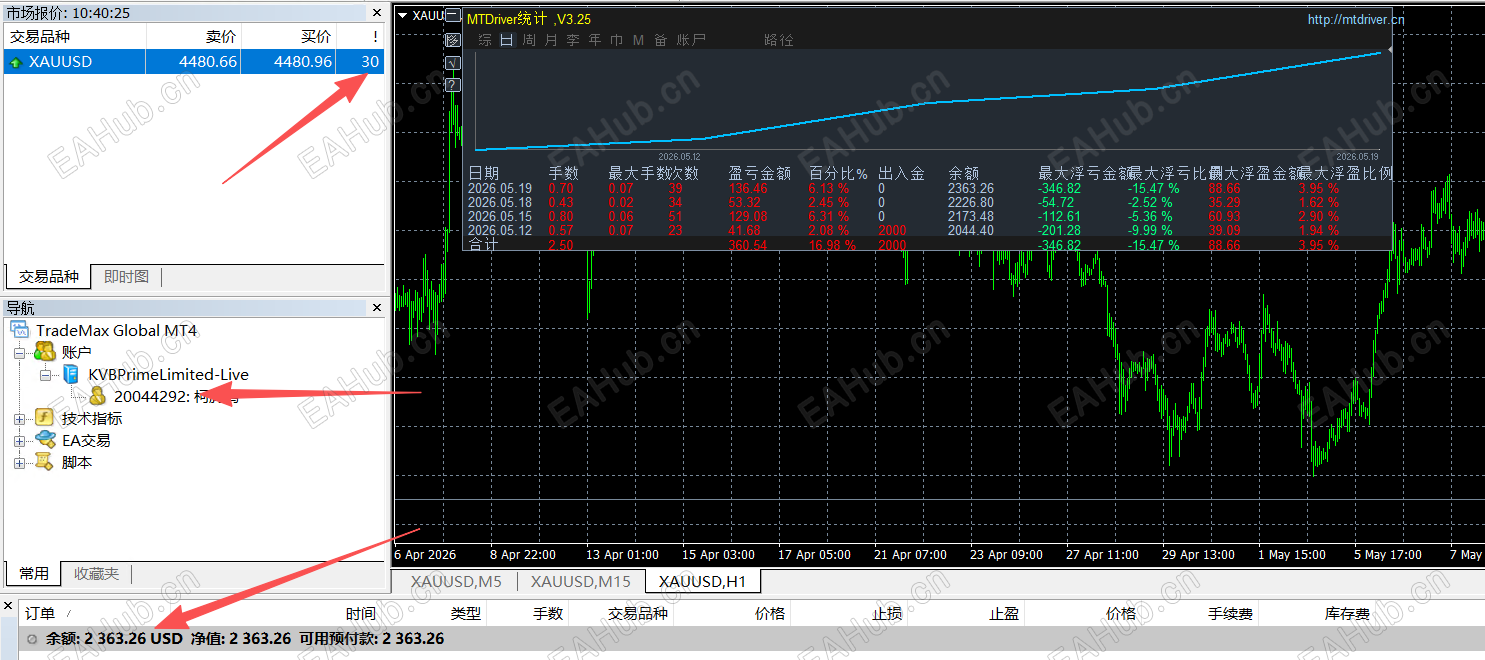
Task: Switch to the 常用 navigator tab
Action: pos(33,574)
